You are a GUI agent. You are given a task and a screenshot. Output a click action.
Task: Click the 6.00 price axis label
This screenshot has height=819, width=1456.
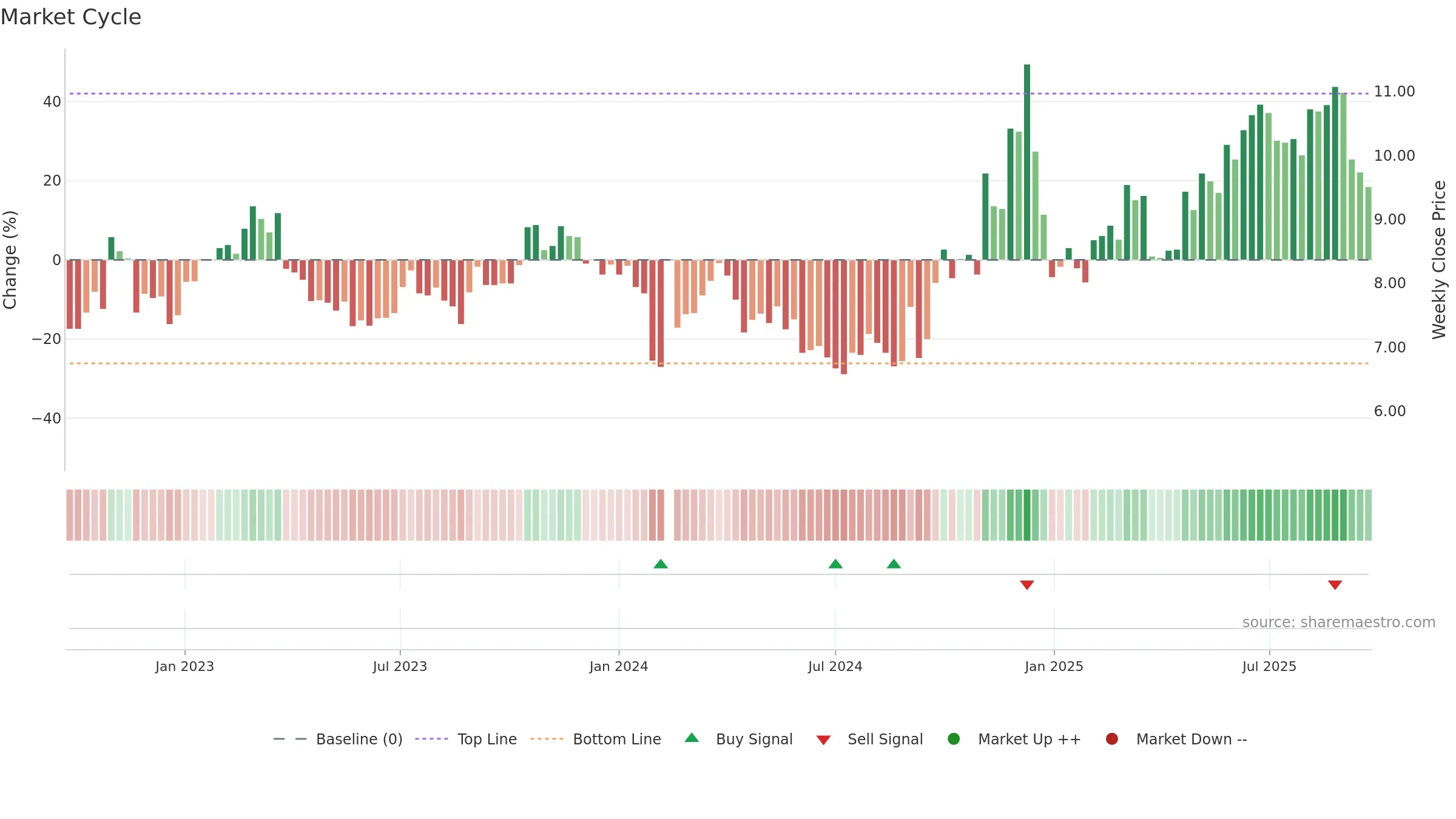click(1390, 411)
